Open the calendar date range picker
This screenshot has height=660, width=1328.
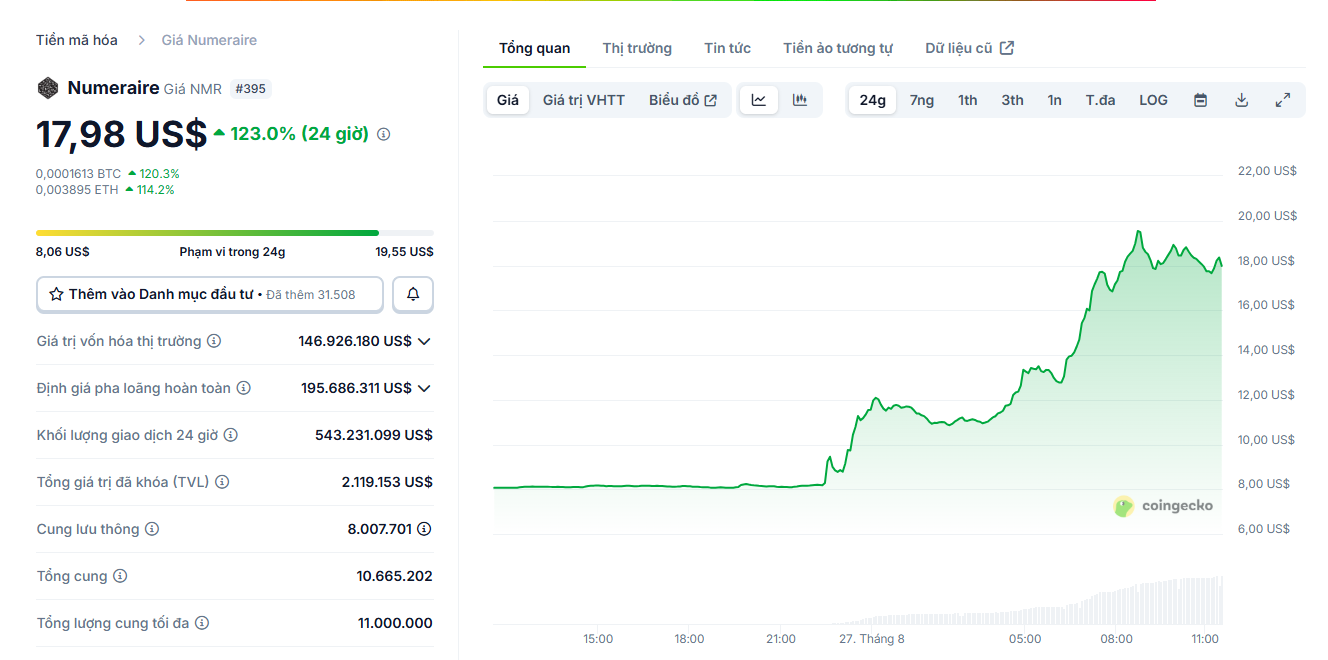pos(1201,100)
